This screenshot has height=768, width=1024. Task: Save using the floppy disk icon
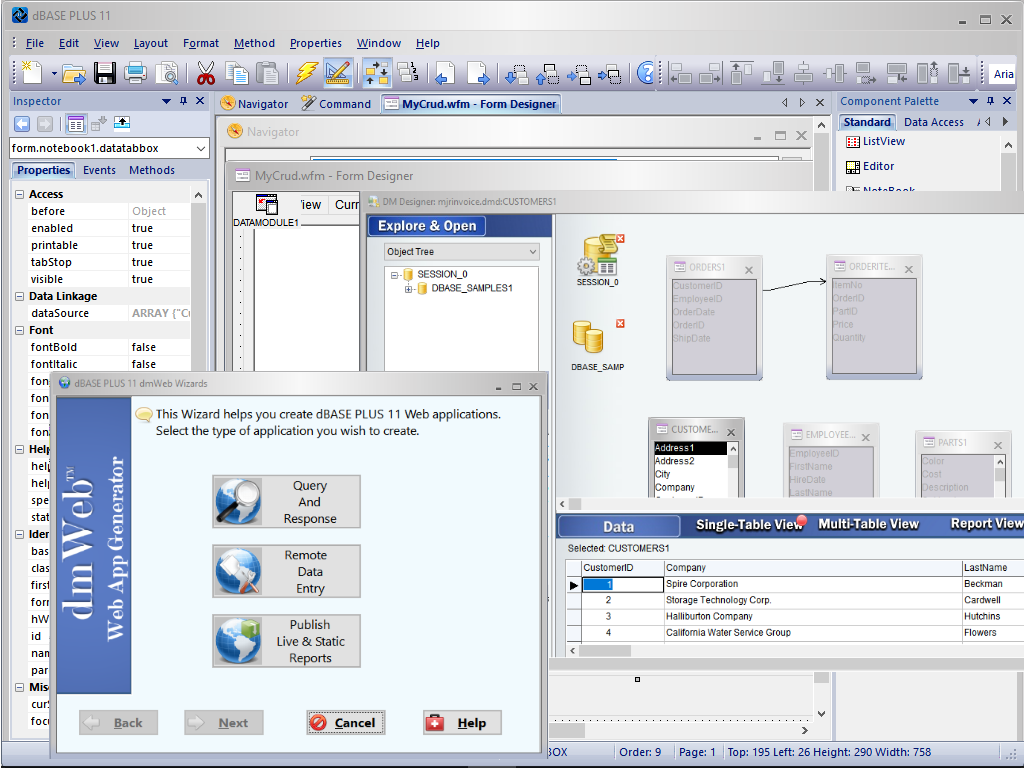pos(104,73)
